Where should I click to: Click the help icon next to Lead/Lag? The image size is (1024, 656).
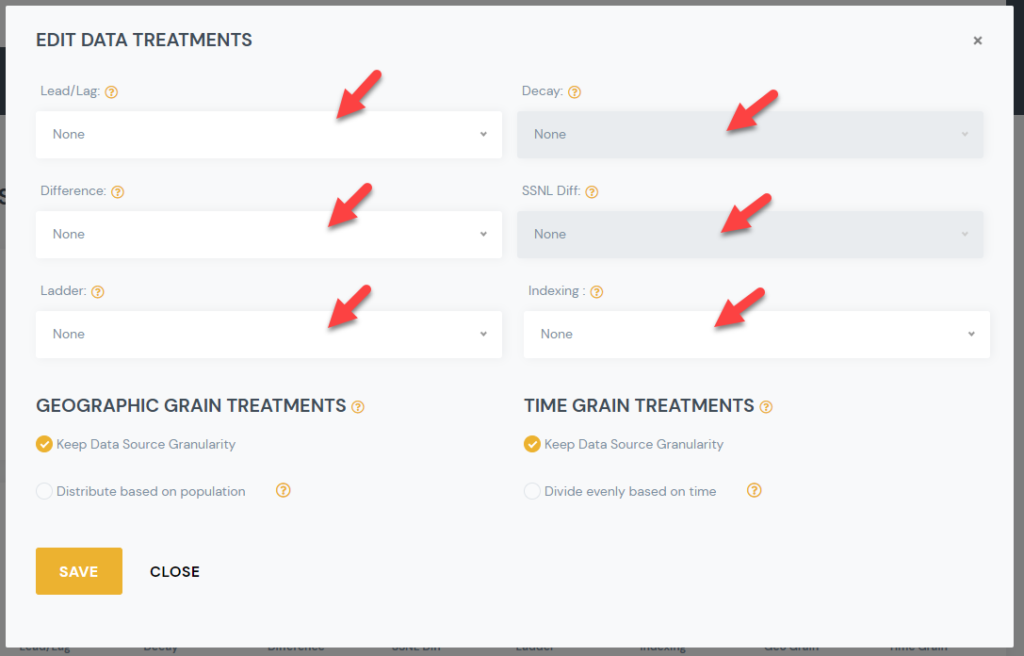[x=112, y=92]
